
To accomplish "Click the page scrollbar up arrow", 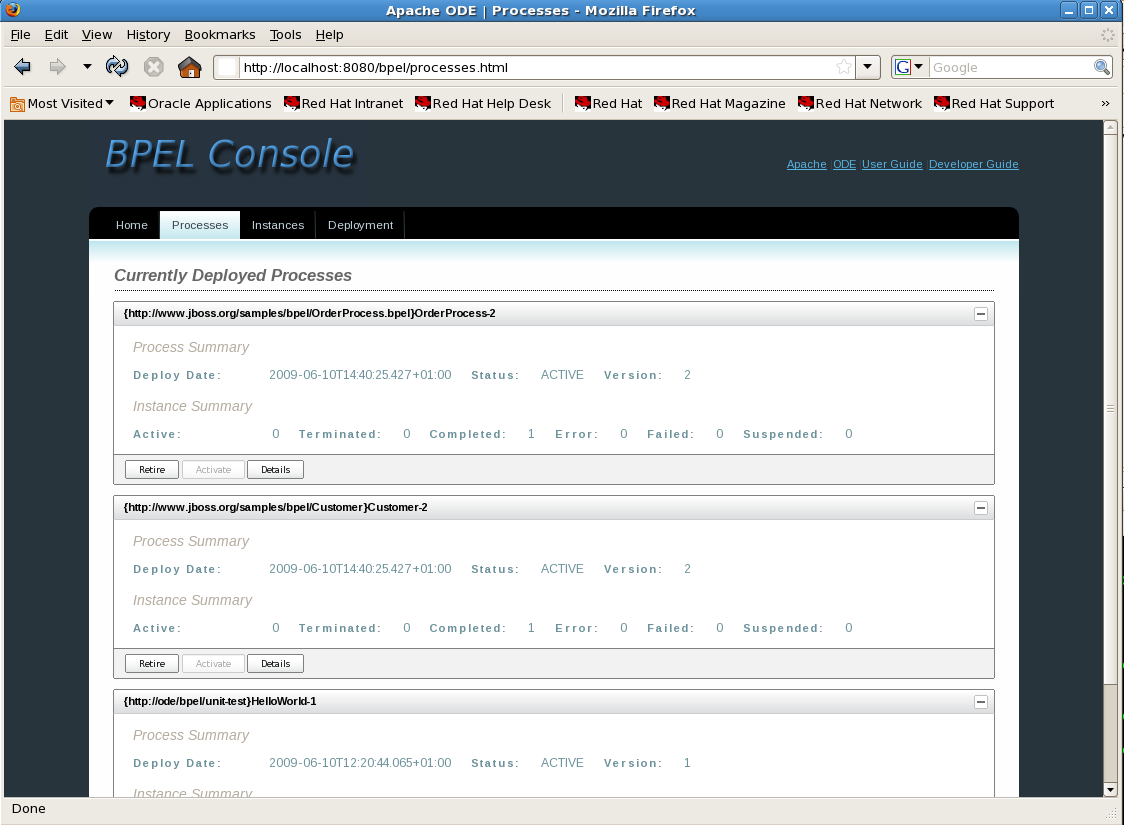I will point(1110,128).
